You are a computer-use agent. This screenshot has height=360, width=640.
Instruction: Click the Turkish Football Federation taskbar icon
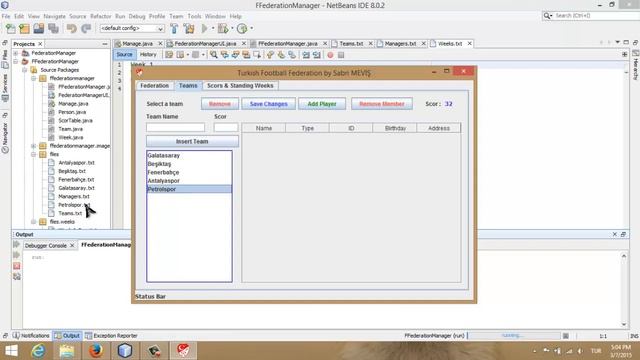[x=183, y=351]
